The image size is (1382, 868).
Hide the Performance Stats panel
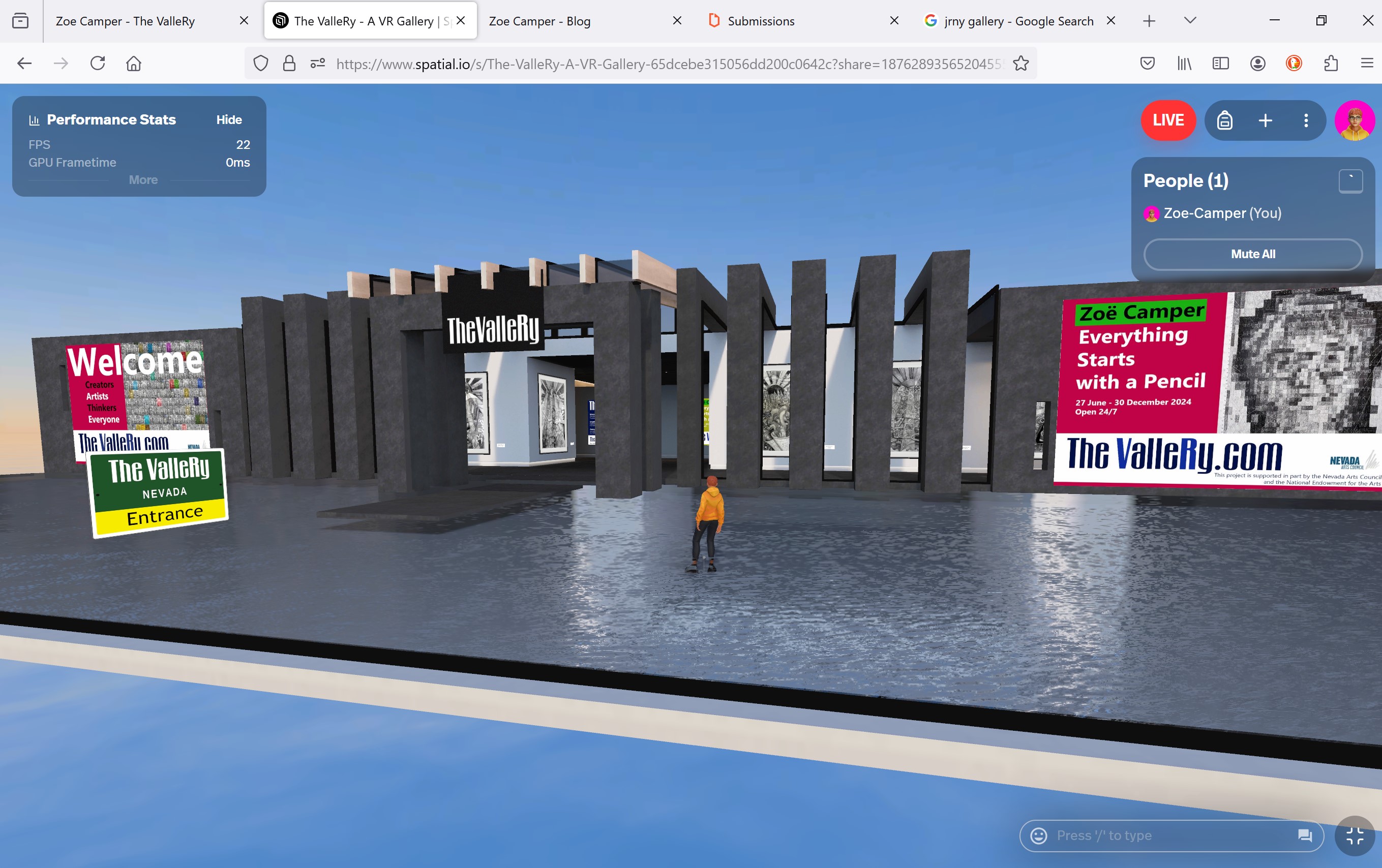(229, 120)
